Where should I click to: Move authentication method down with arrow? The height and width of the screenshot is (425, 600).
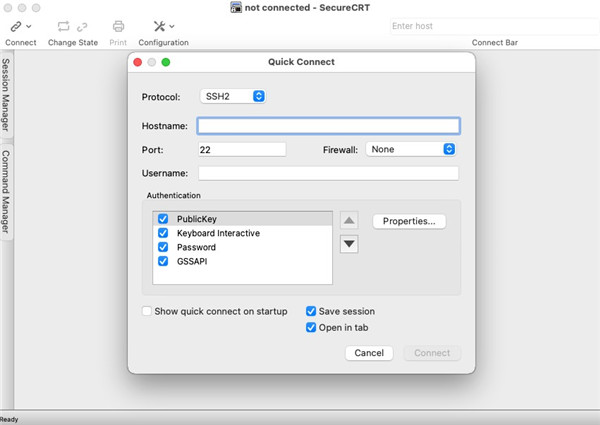(349, 244)
